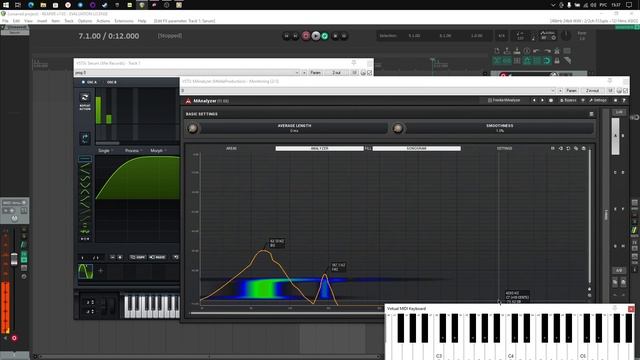The image size is (640, 360).
Task: Open MAnalyzer Settings button
Action: pyautogui.click(x=598, y=100)
